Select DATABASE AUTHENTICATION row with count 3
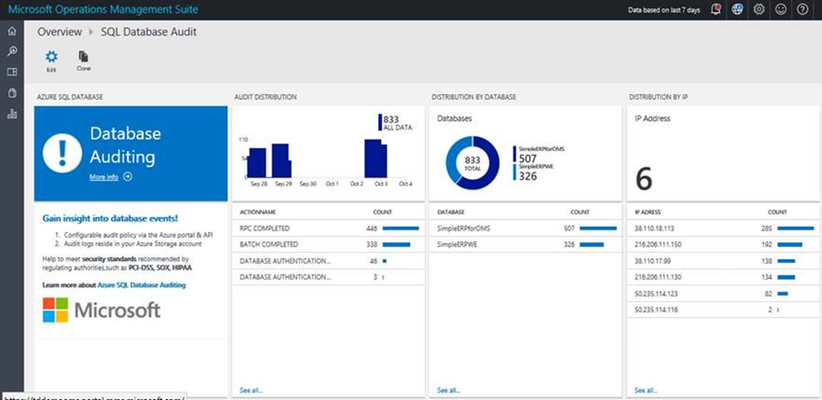Screen dimensions: 822x400 pyautogui.click(x=328, y=277)
